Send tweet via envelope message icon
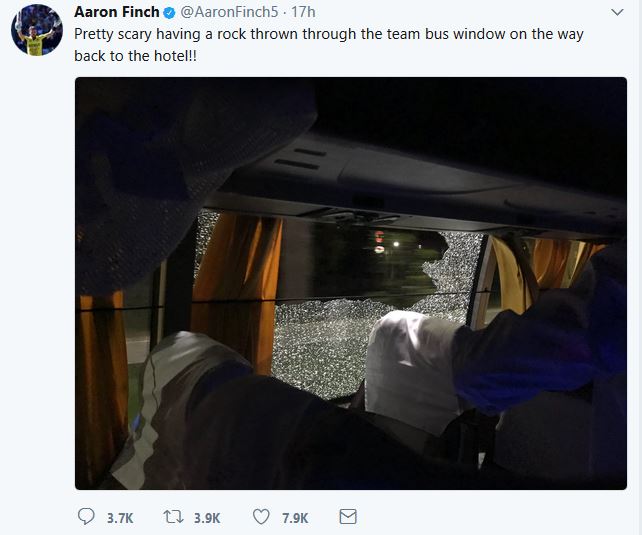This screenshot has width=642, height=535. [348, 517]
